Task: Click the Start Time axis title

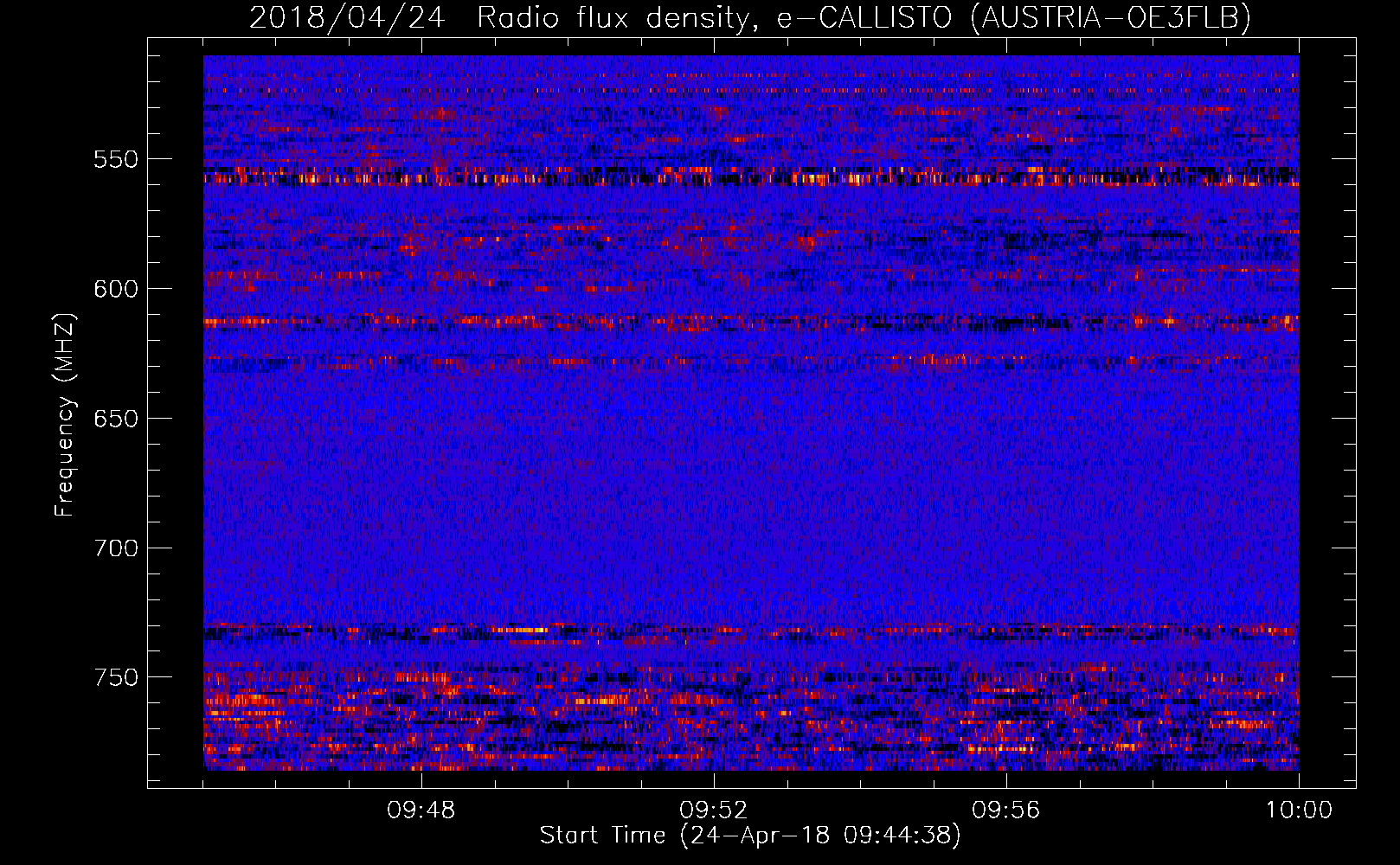Action: (750, 836)
